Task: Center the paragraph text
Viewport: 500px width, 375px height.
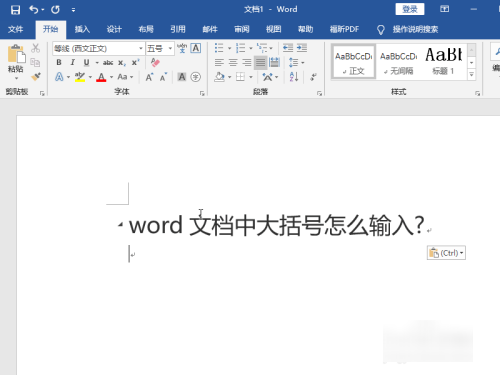Action: pos(233,62)
